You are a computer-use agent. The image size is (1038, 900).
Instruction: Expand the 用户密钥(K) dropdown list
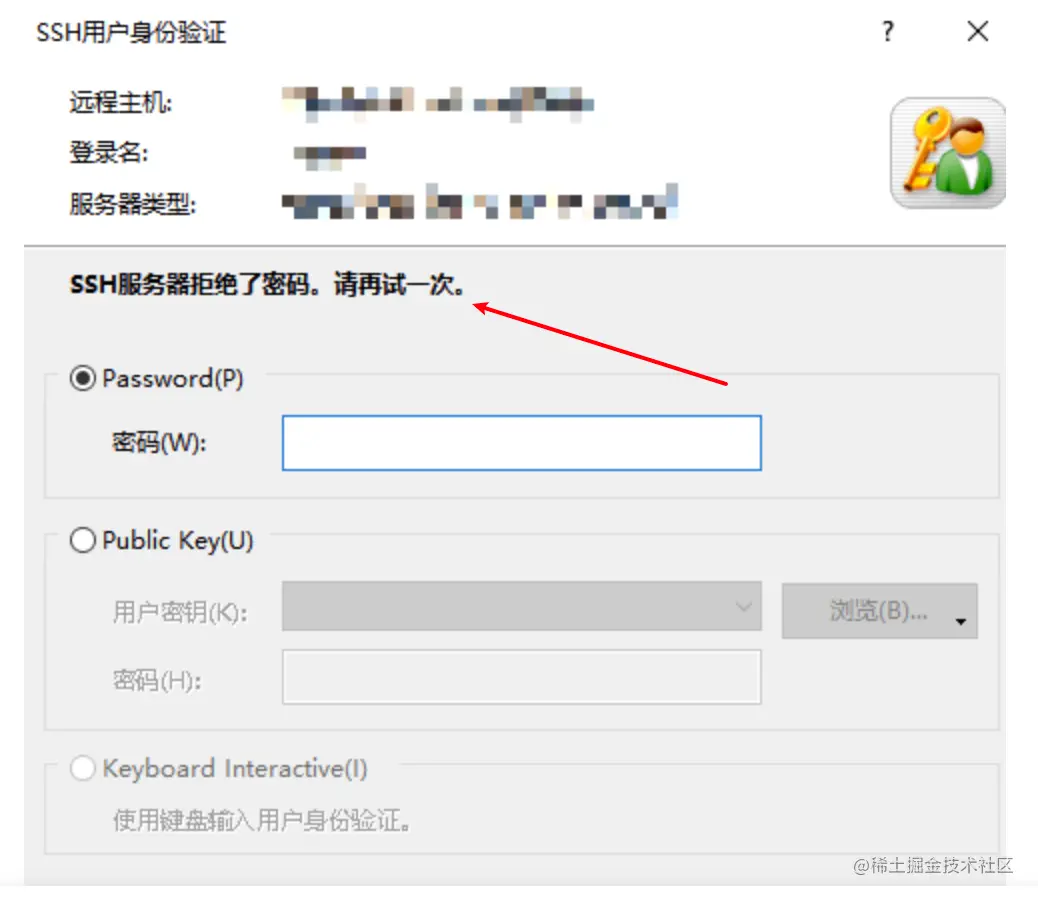522,606
